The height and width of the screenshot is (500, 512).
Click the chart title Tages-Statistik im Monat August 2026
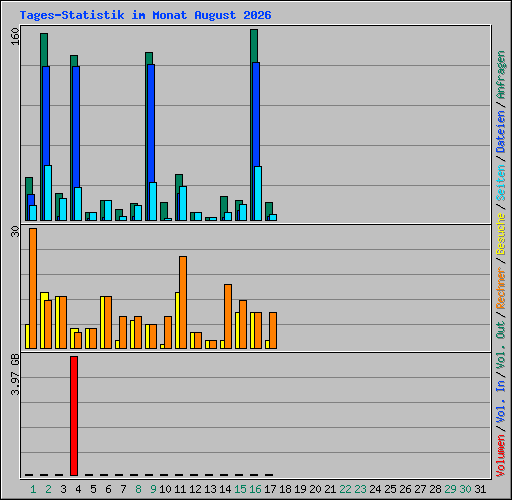pos(146,15)
